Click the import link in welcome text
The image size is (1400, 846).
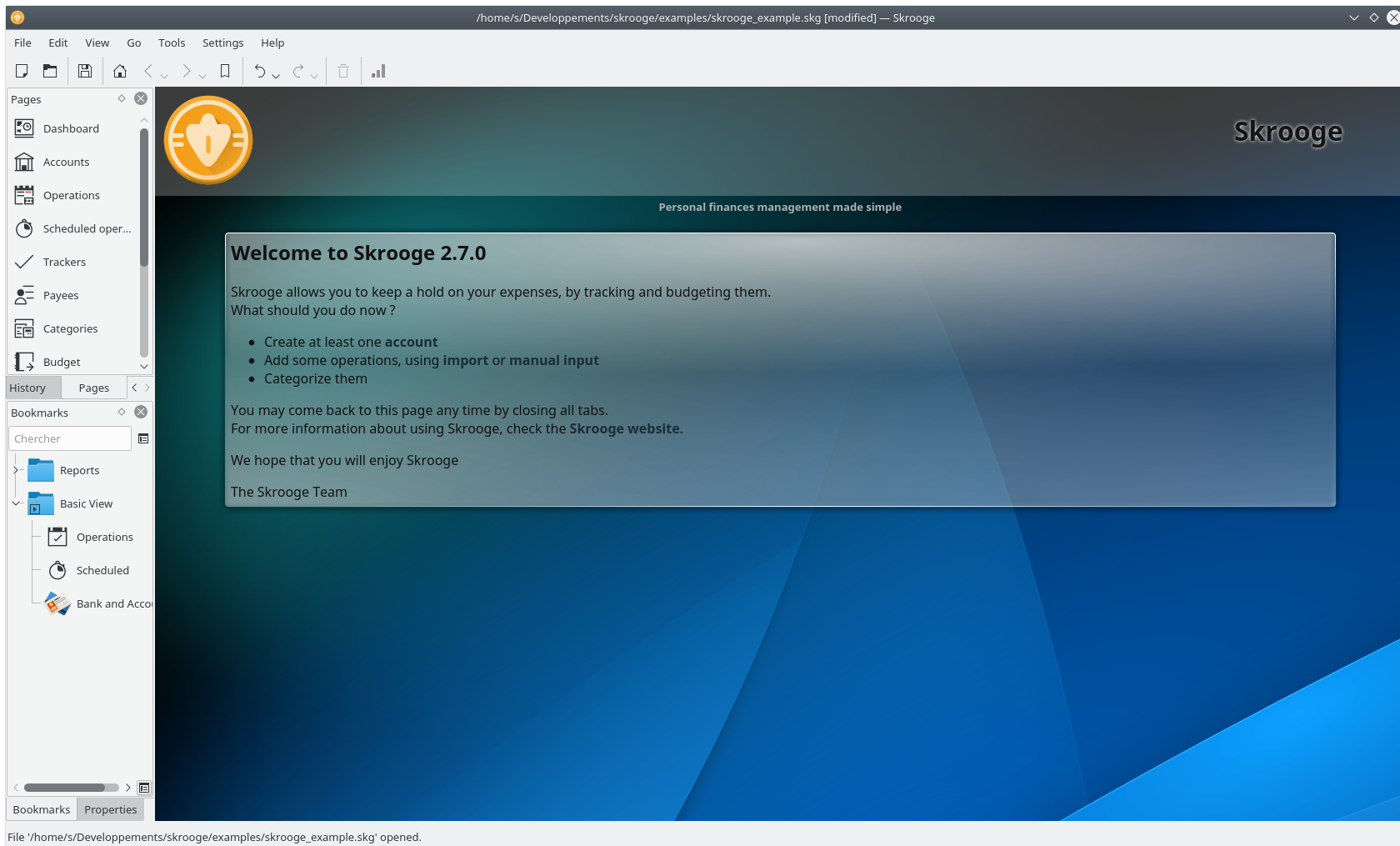[465, 360]
